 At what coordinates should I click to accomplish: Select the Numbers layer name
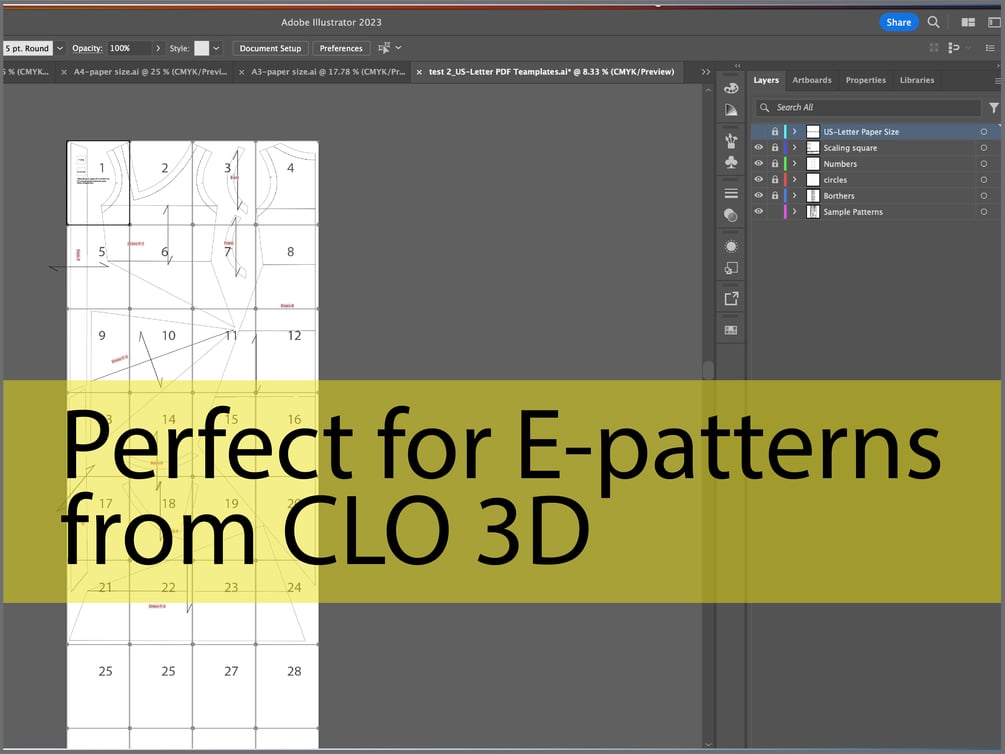[840, 163]
